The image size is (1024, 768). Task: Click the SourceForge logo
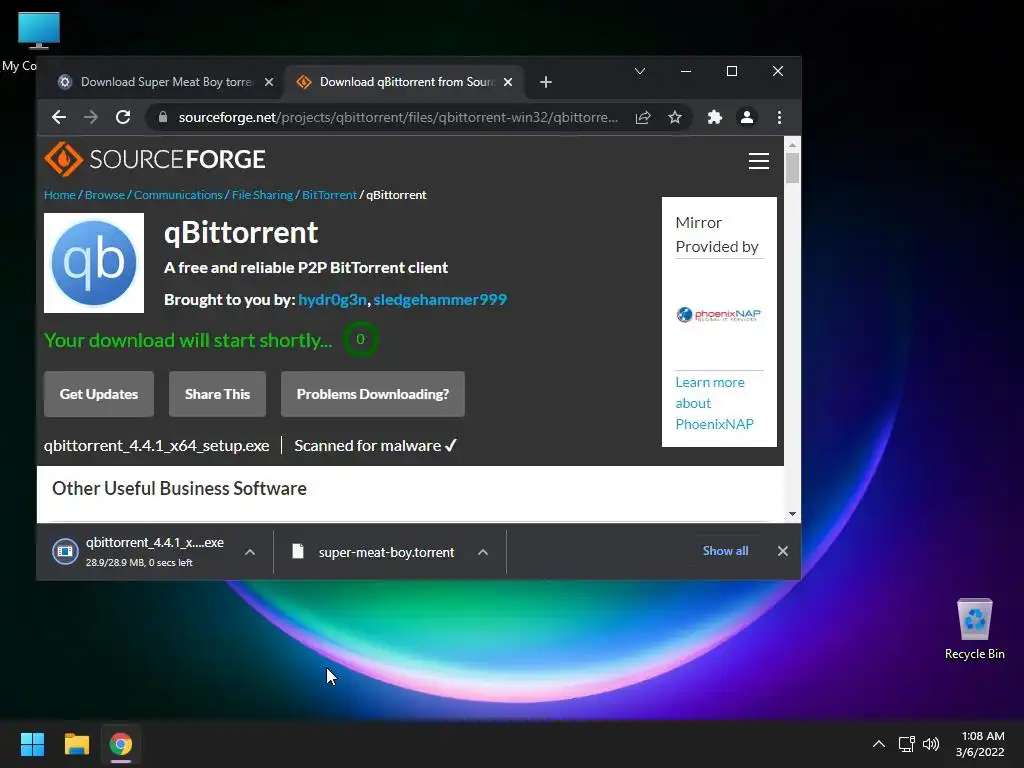[155, 159]
